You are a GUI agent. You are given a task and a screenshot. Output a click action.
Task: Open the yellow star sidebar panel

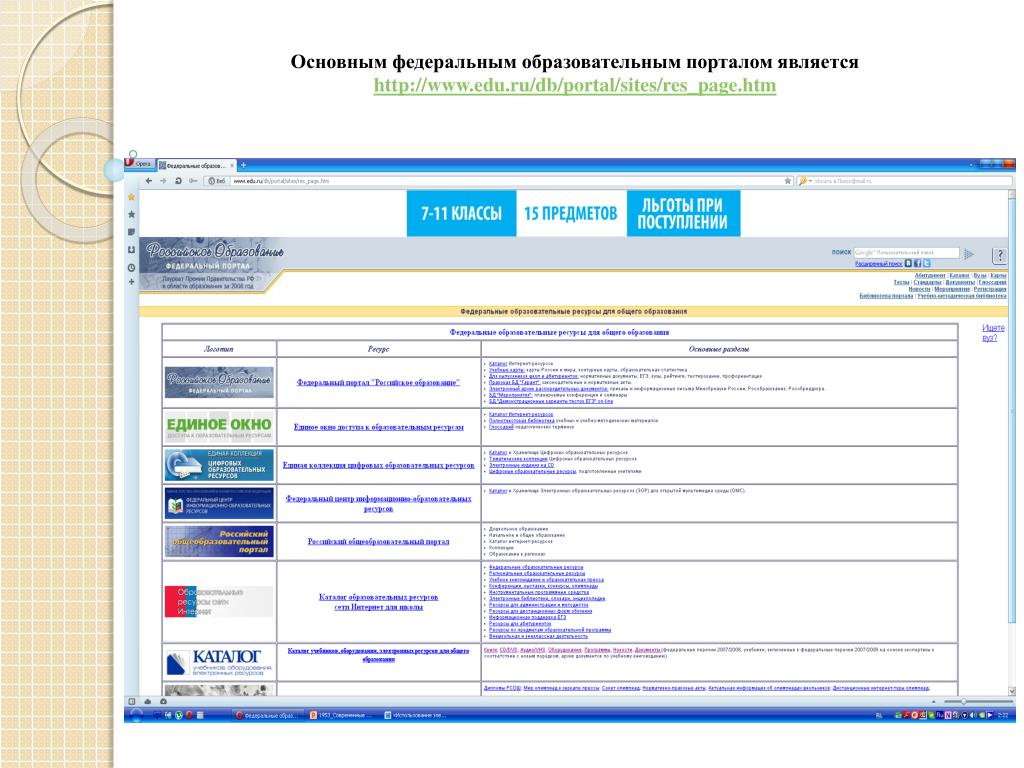pos(131,197)
